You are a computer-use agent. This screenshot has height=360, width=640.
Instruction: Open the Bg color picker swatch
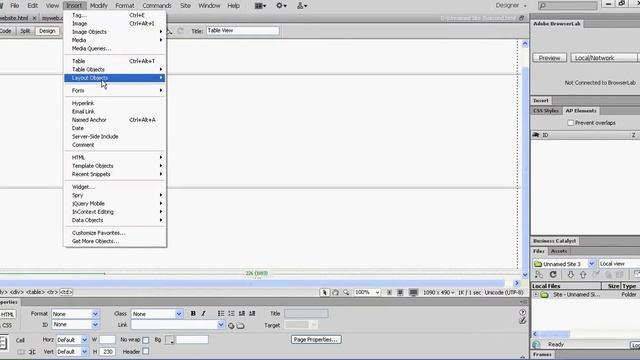click(x=170, y=340)
